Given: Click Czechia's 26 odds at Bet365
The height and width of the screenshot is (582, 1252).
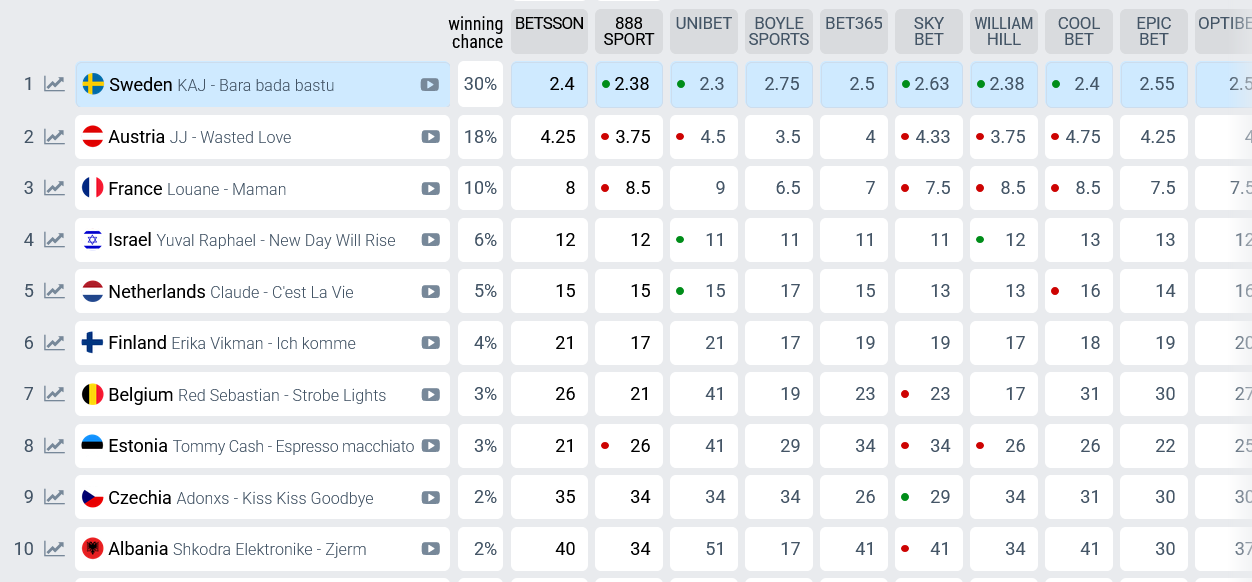Looking at the screenshot, I should coord(854,497).
